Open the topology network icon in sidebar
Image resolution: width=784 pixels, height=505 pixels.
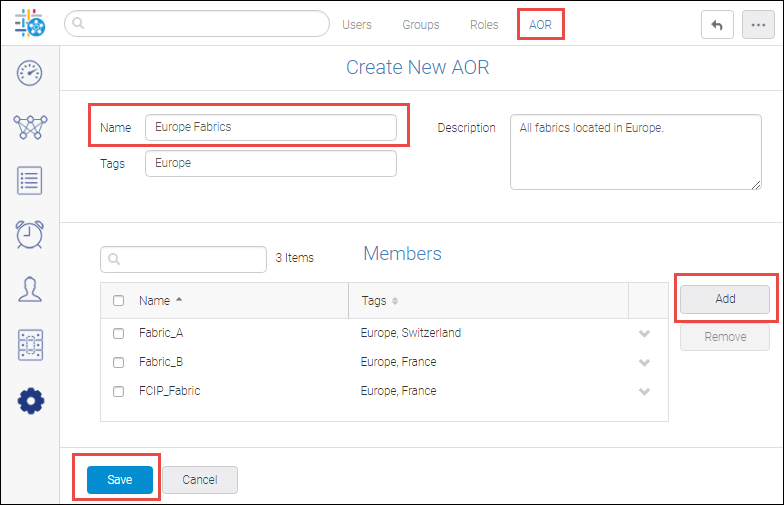[30, 127]
